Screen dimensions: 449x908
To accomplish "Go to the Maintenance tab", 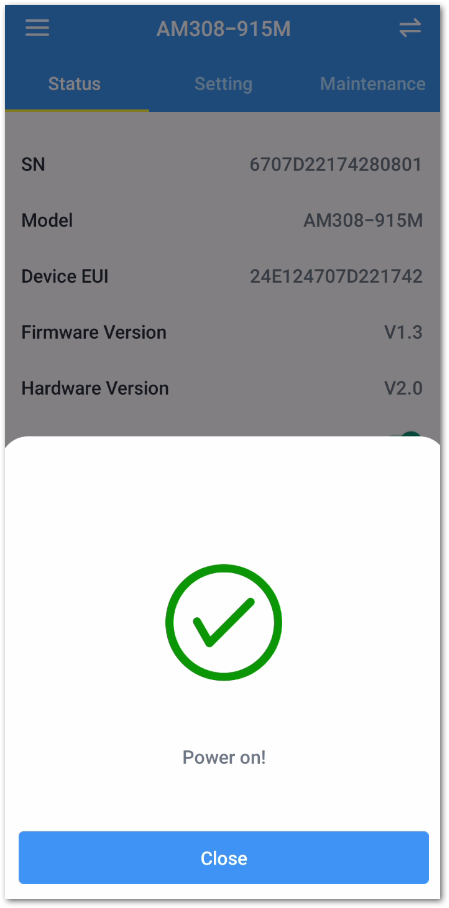I will tap(373, 83).
